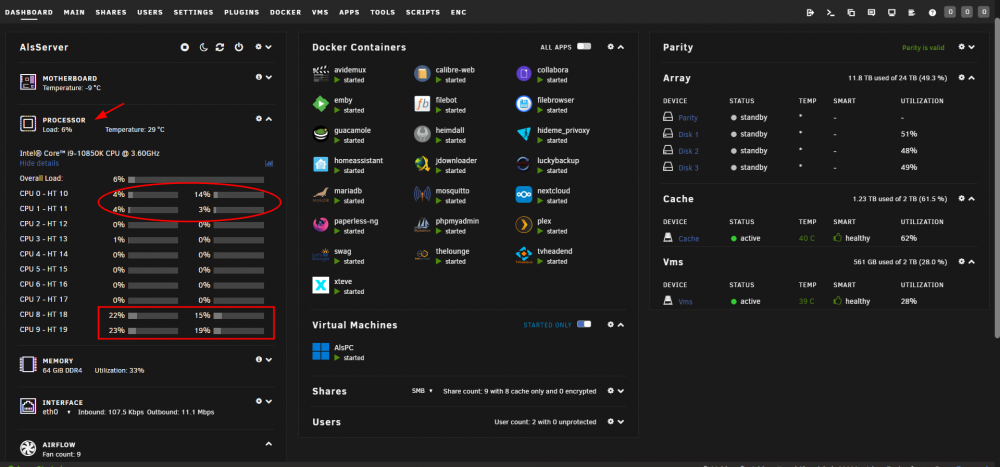Viewport: 1000px width, 467px height.
Task: Open the MAIN menu tab
Action: 74,12
